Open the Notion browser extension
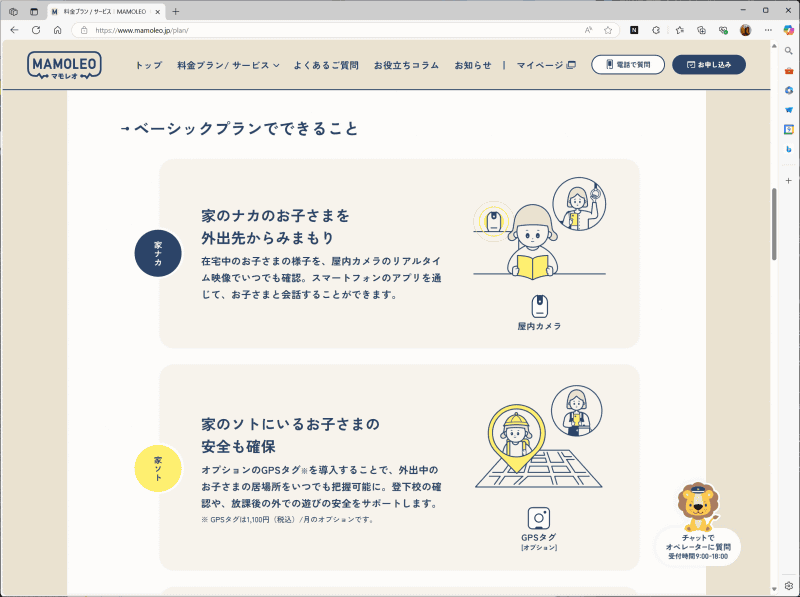 (633, 30)
